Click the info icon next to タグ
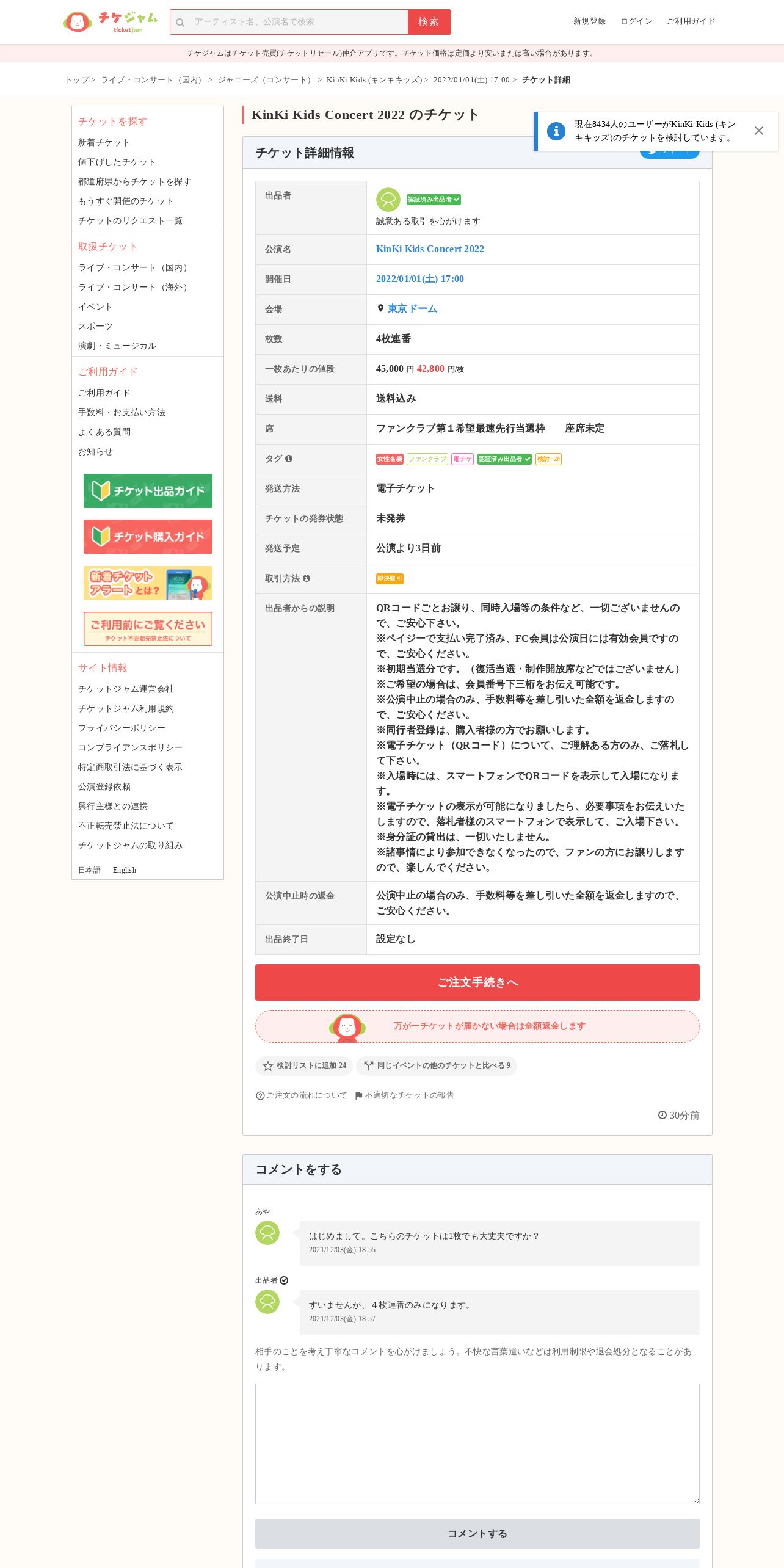This screenshot has height=1568, width=784. 289,459
